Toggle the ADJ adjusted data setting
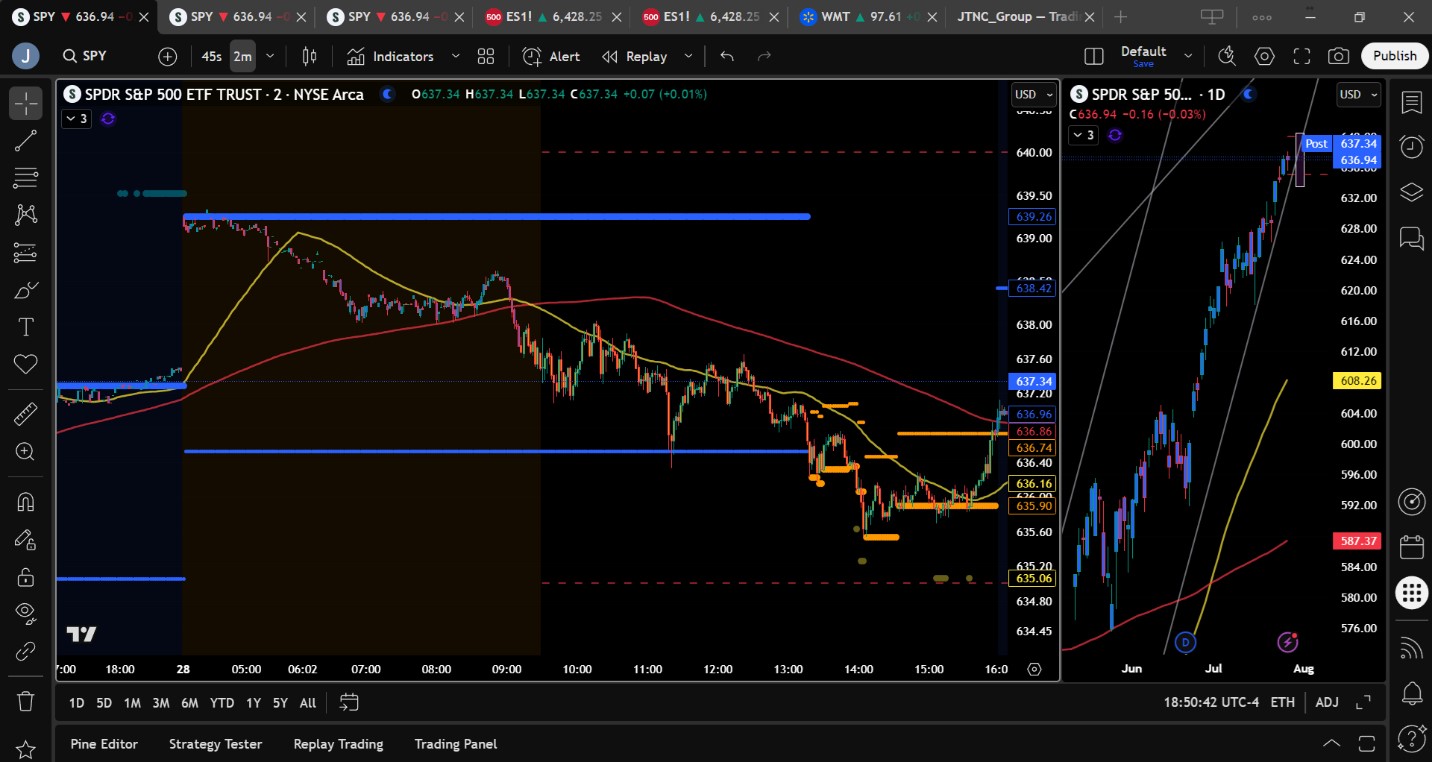The image size is (1432, 762). [x=1327, y=702]
